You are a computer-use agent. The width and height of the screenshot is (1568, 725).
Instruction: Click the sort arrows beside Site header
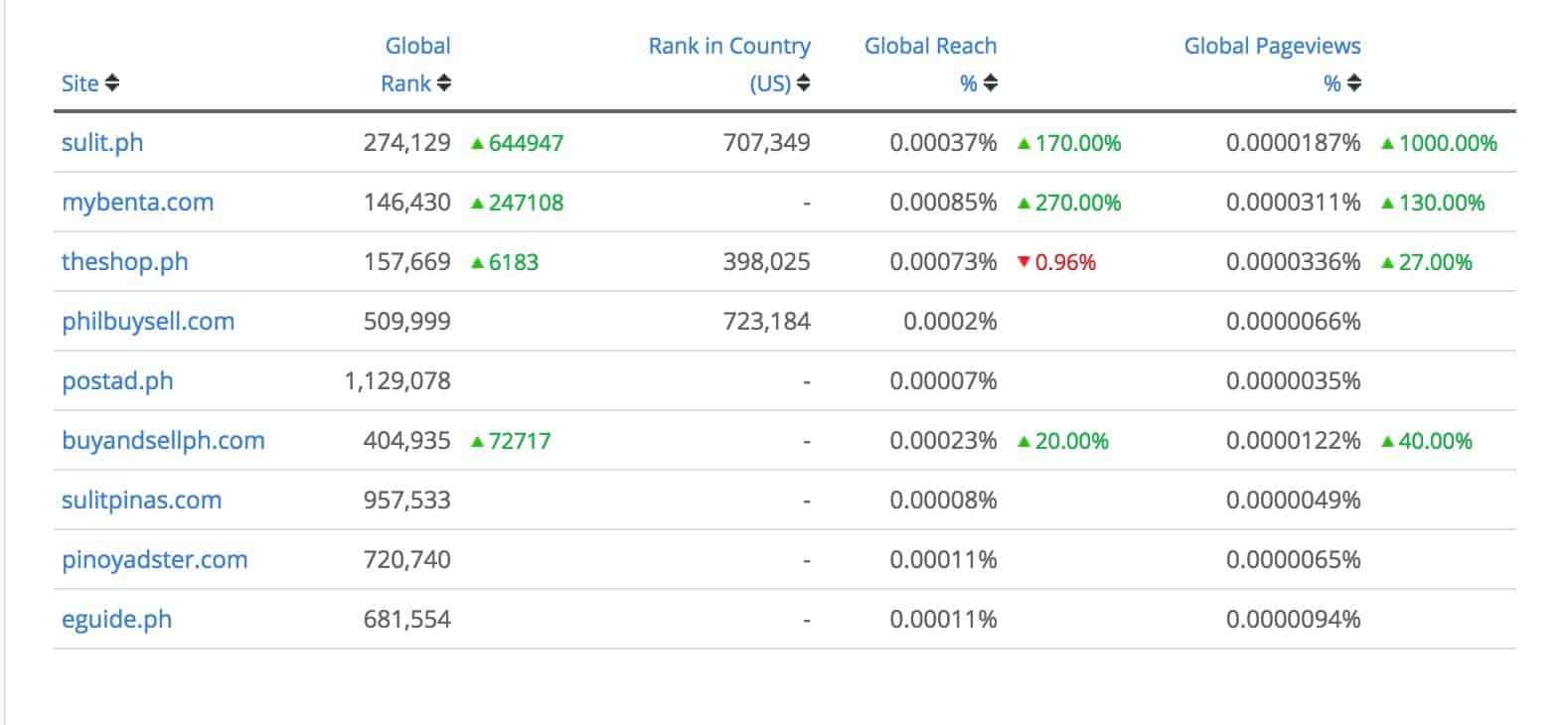[x=112, y=83]
